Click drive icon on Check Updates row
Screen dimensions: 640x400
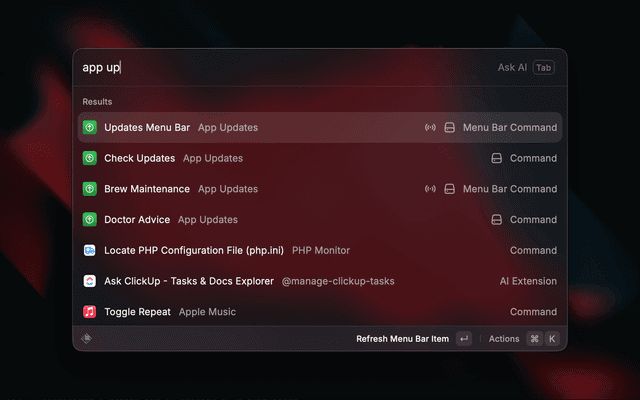496,158
